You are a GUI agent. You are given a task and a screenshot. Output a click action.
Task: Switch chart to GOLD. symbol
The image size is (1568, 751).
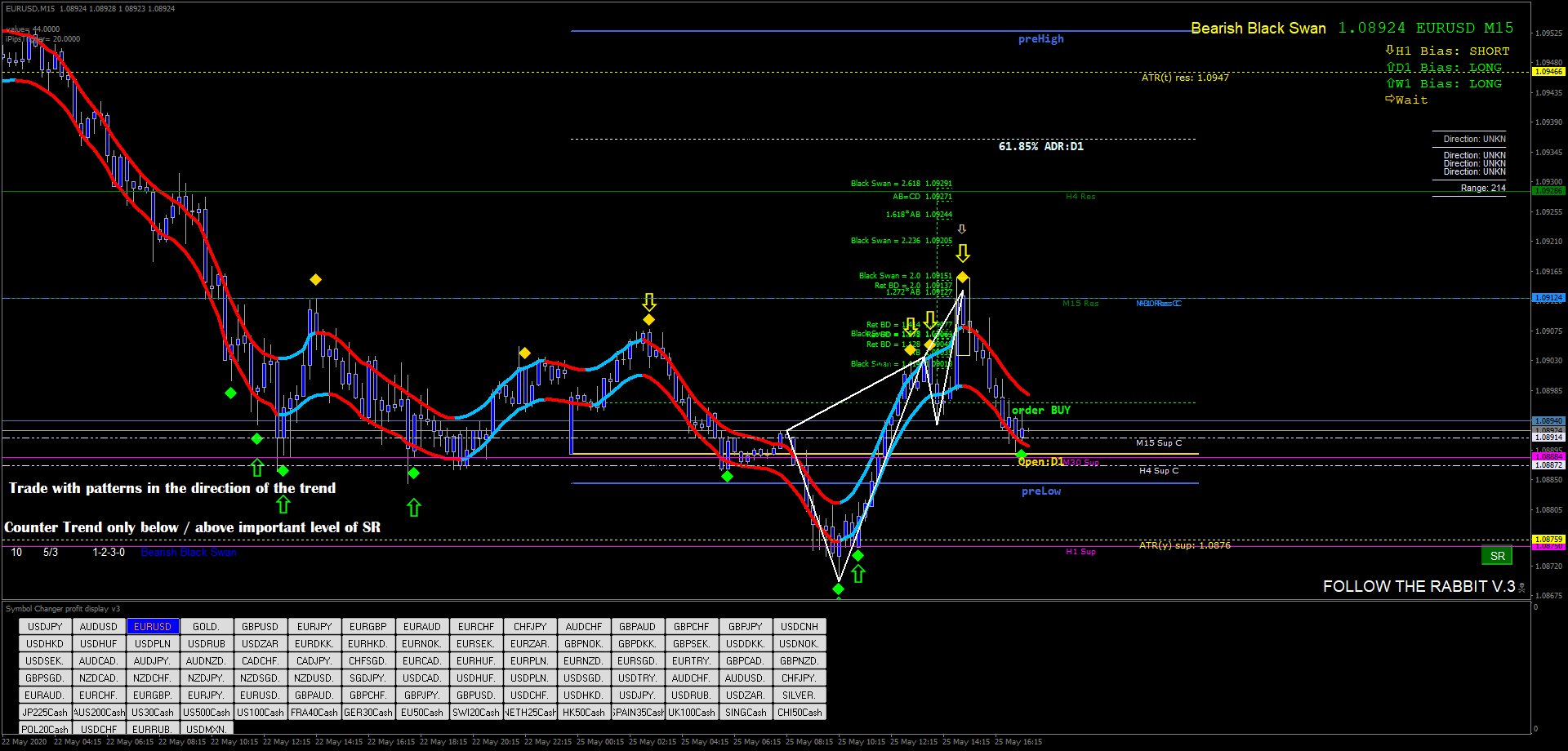[x=207, y=626]
